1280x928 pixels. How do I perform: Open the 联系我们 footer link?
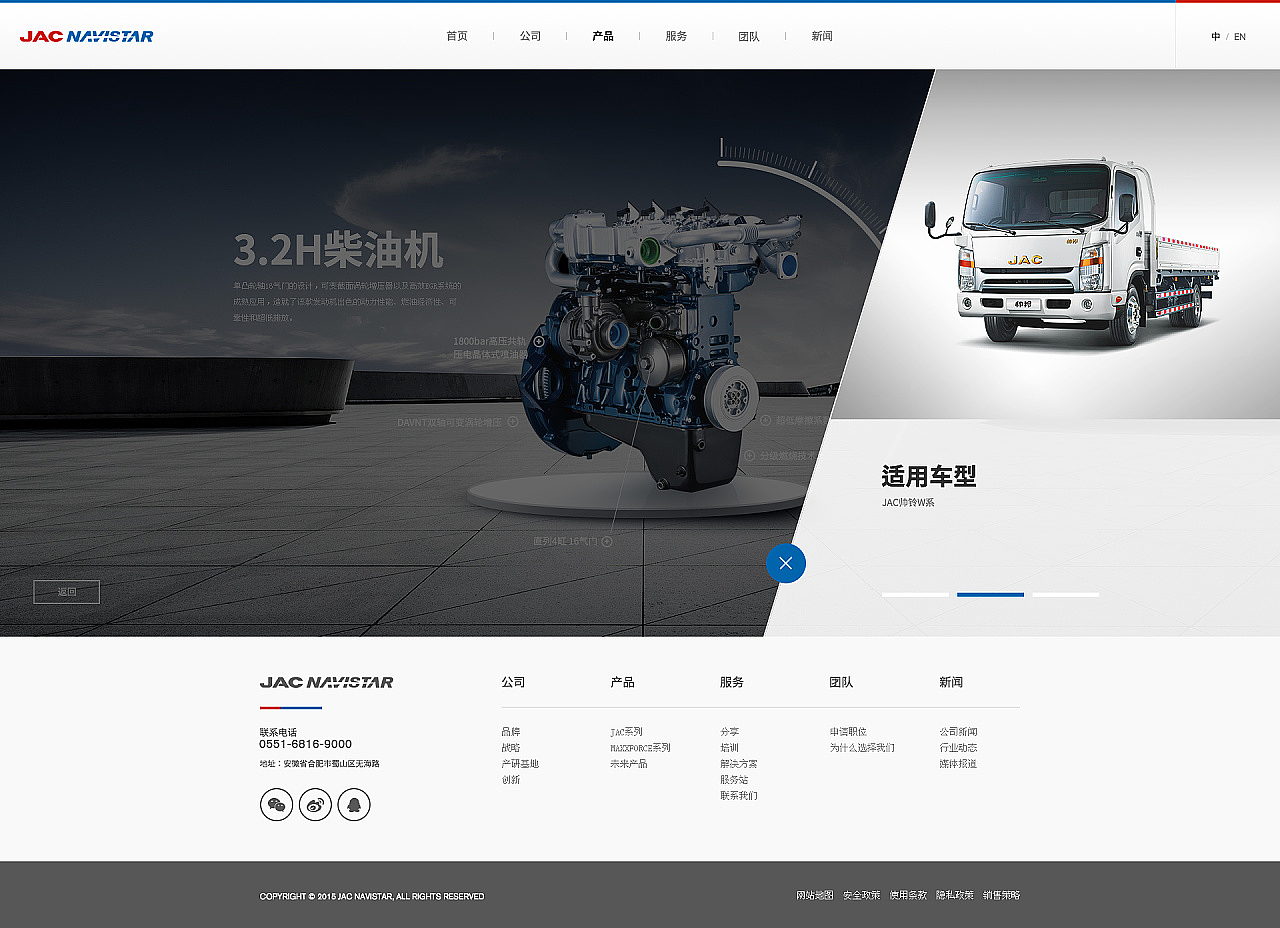(739, 796)
